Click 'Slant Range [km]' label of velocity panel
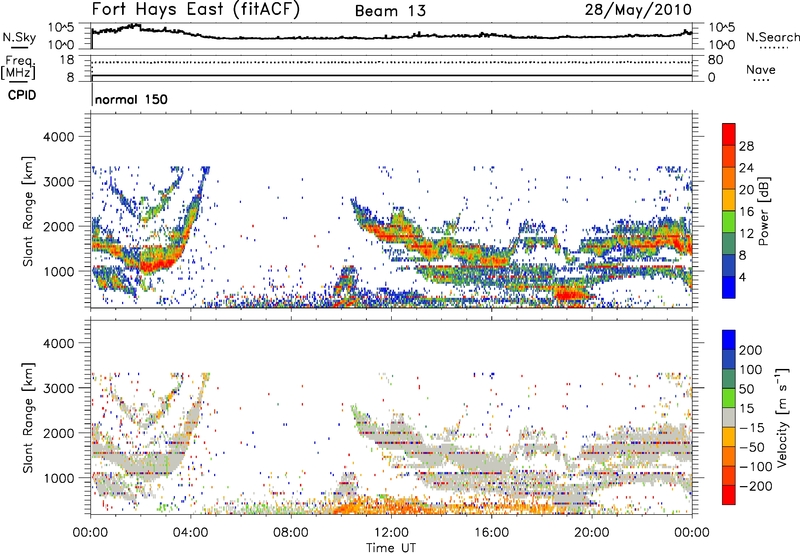800x554 pixels. [x=28, y=418]
